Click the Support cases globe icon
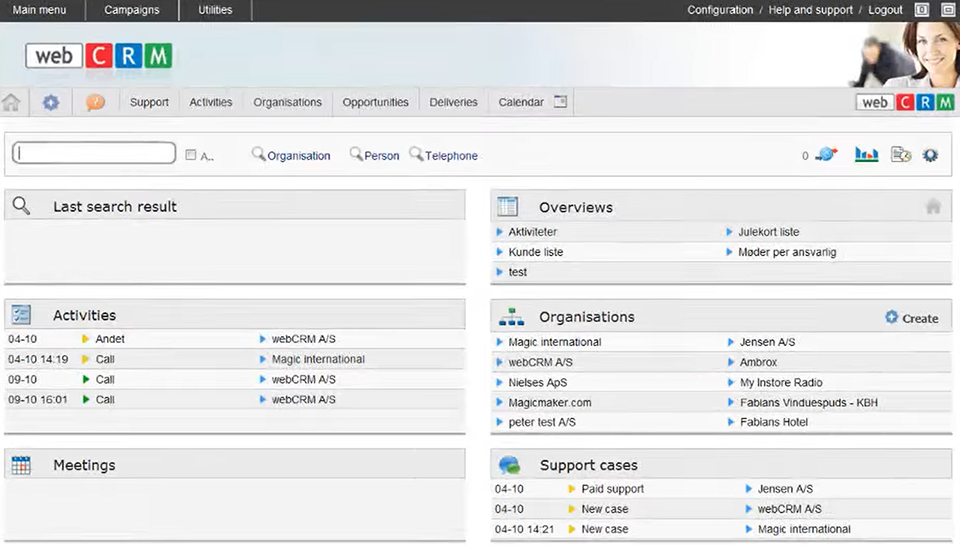The image size is (960, 545). tap(509, 465)
